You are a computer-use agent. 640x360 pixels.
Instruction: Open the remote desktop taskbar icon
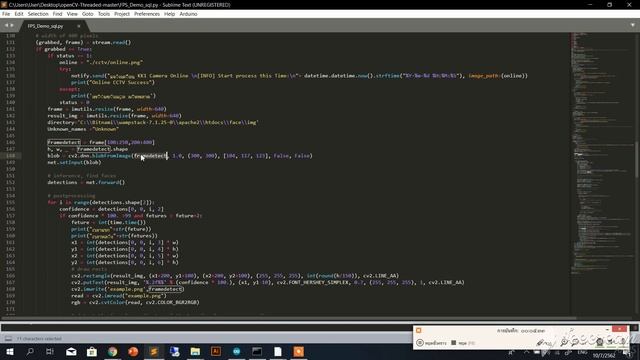(175, 352)
